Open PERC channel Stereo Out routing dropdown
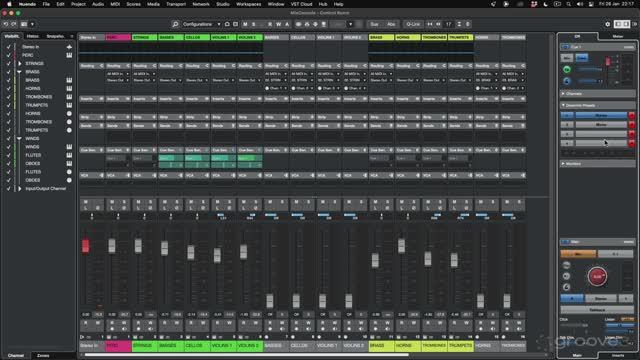640x360 pixels. [118, 80]
